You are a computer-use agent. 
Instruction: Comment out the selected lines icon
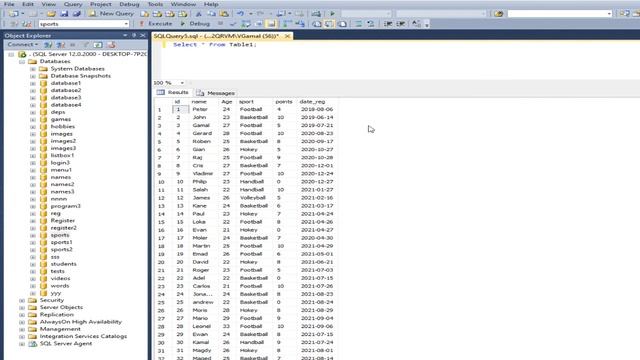coord(358,24)
